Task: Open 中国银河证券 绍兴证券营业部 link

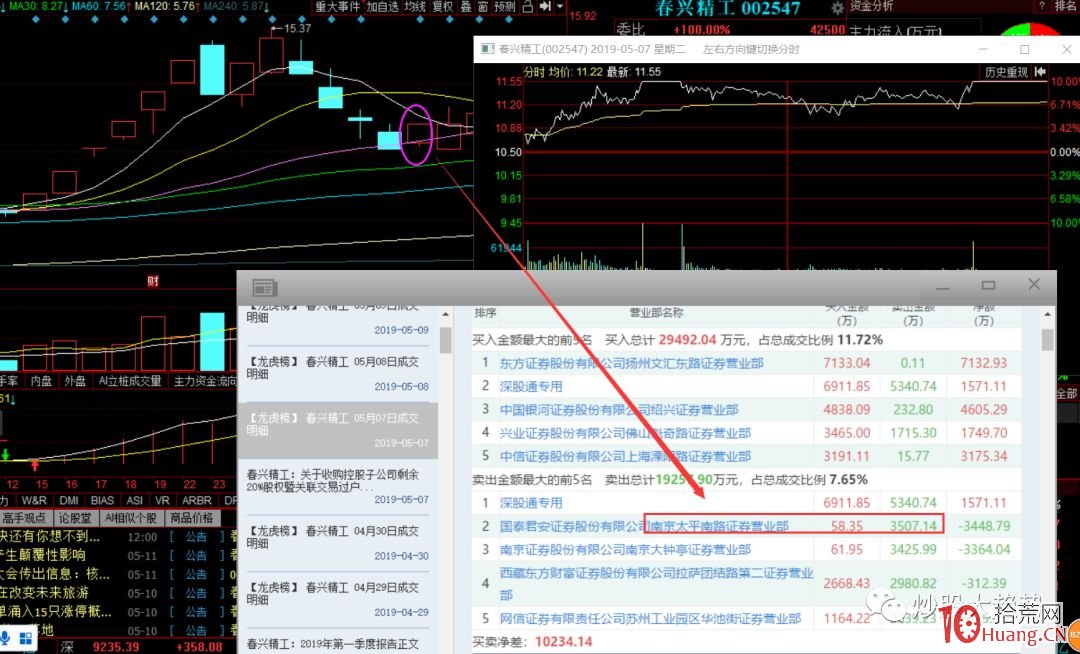Action: 619,410
